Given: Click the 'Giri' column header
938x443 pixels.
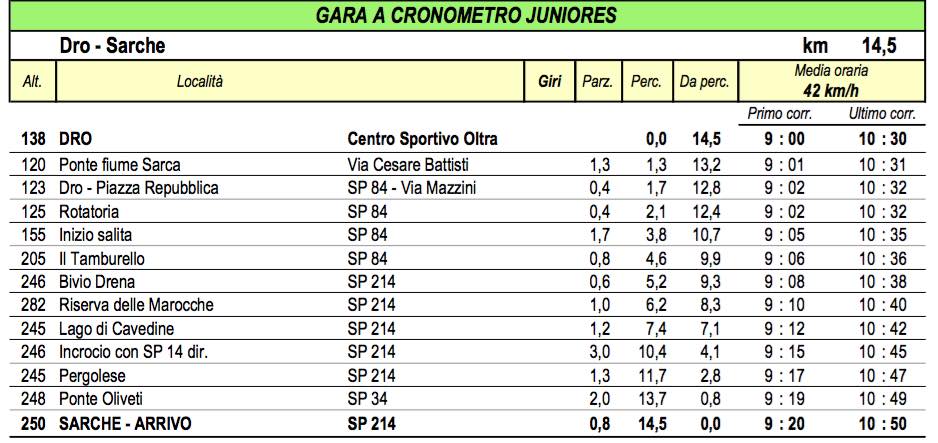Looking at the screenshot, I should [549, 81].
